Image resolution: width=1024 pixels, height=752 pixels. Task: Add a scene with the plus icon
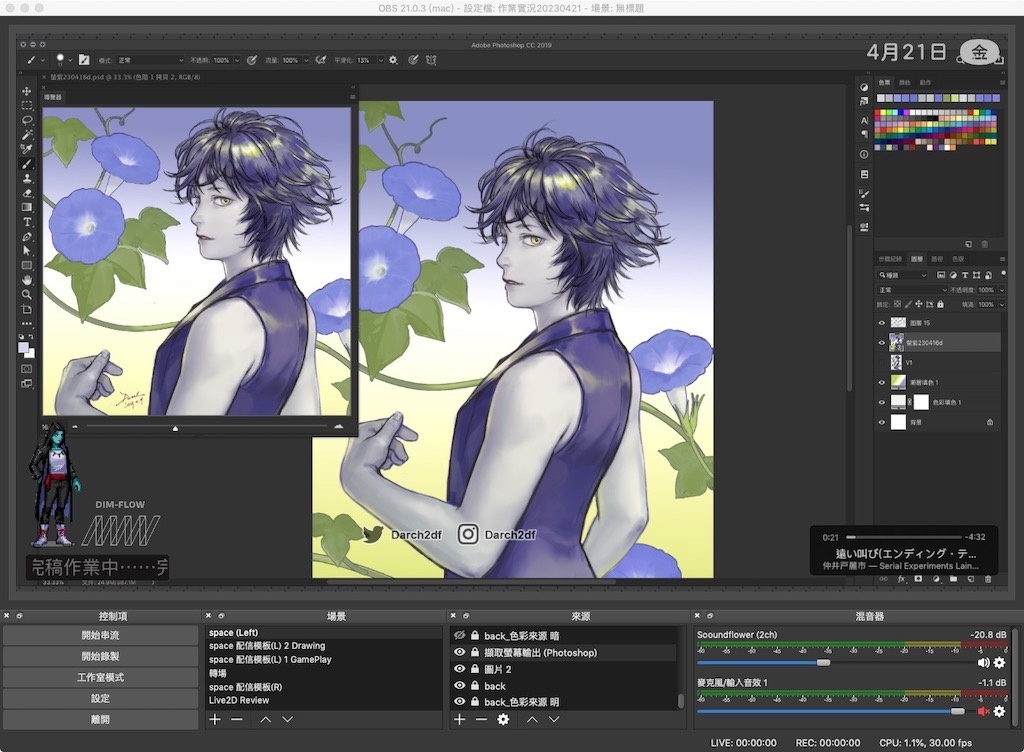tap(215, 719)
